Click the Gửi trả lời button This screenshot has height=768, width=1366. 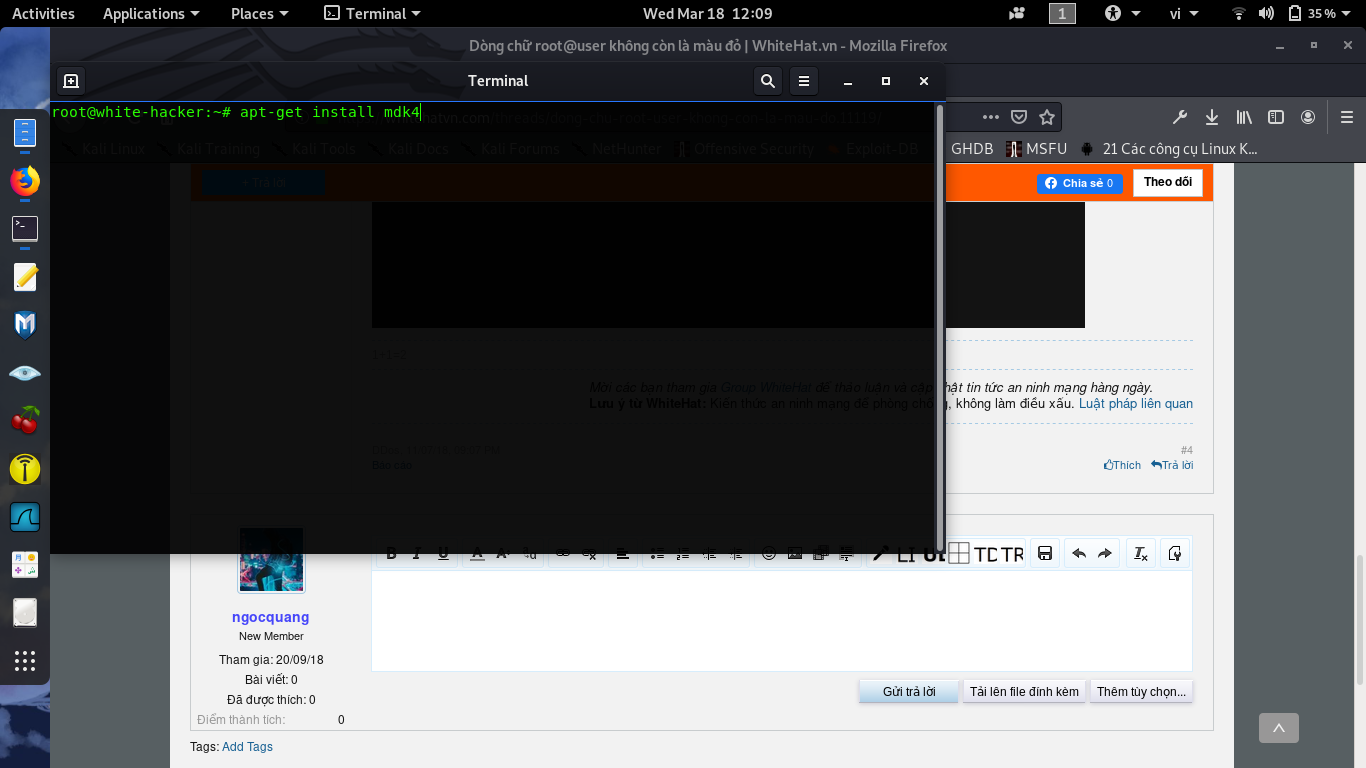tap(908, 691)
